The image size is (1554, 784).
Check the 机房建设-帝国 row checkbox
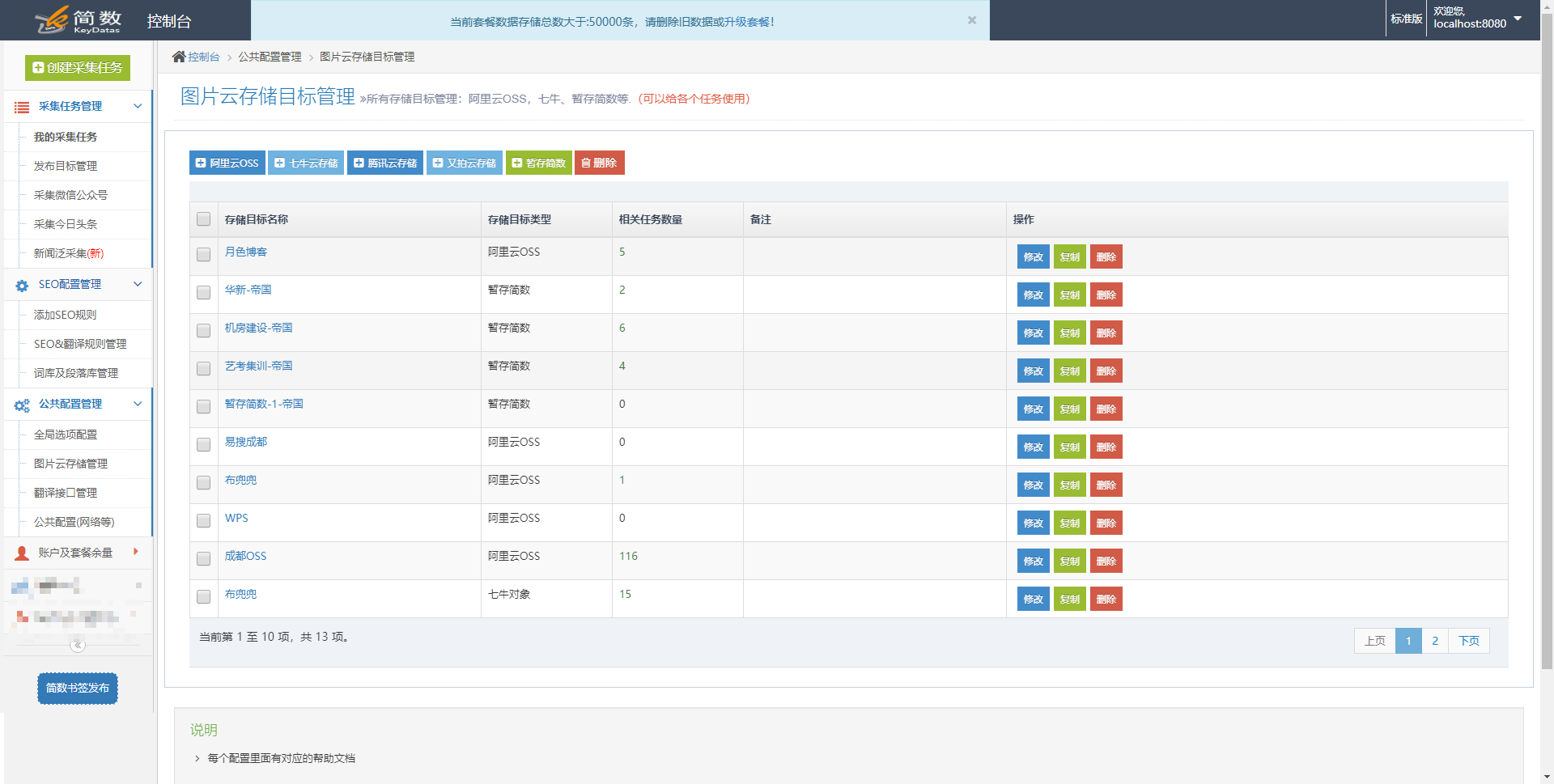pos(203,330)
